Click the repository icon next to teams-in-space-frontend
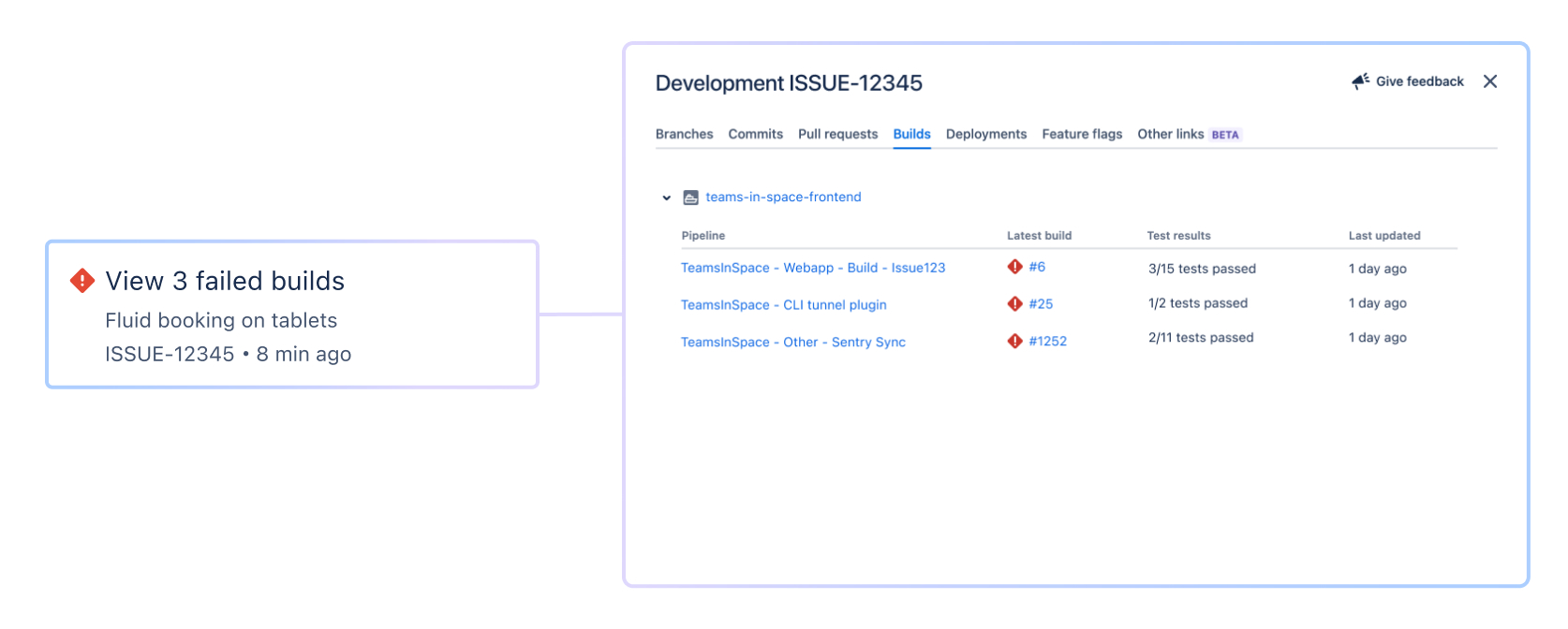 (691, 197)
